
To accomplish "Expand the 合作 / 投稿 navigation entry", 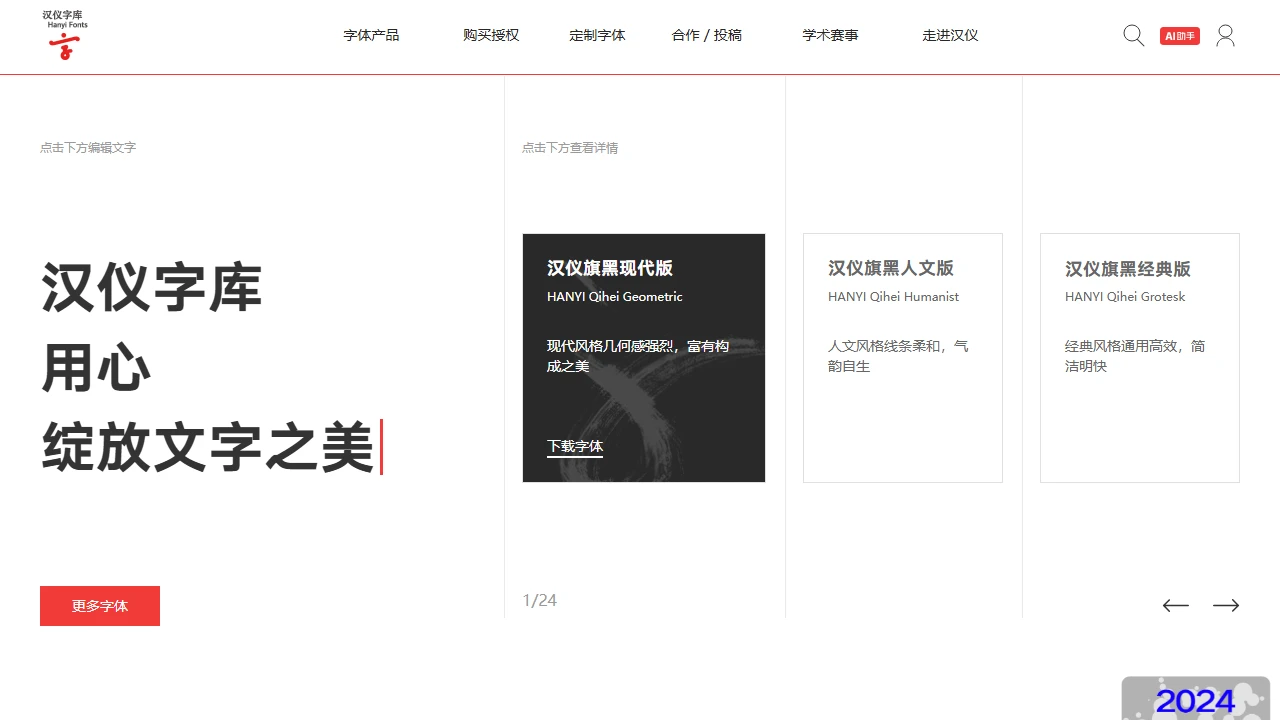I will point(707,34).
